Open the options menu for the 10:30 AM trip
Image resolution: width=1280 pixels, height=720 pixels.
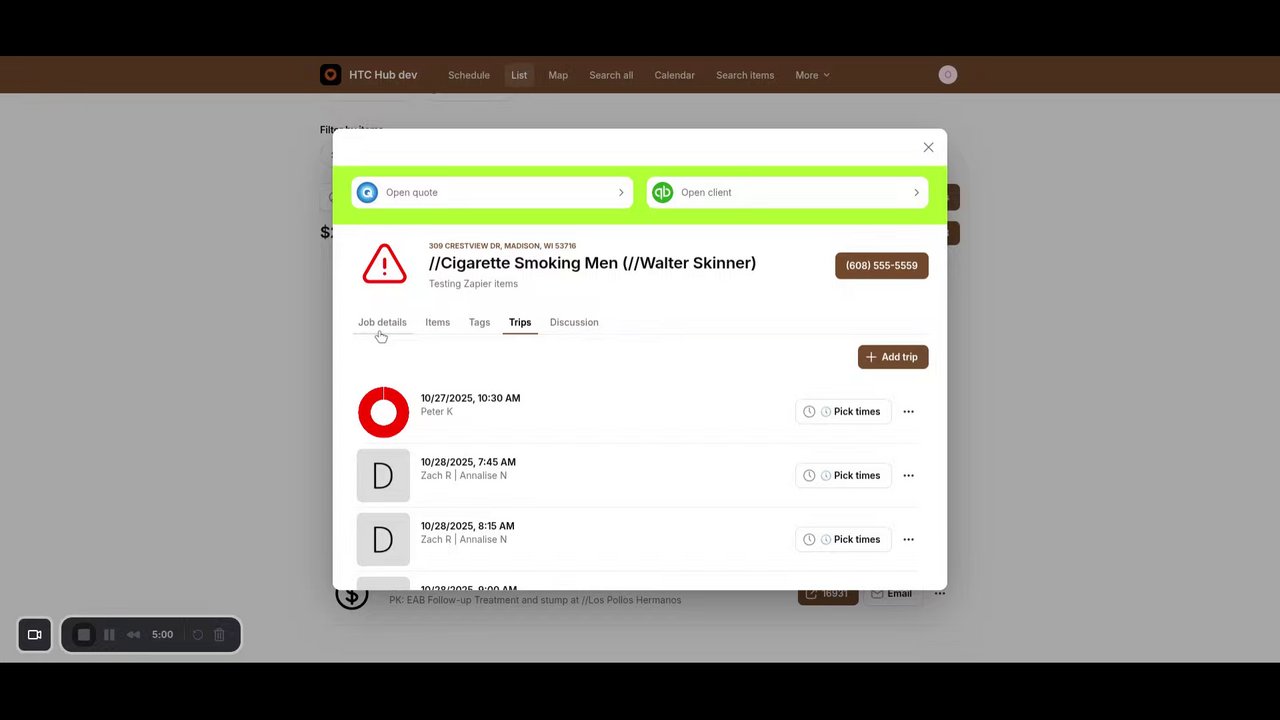point(908,412)
